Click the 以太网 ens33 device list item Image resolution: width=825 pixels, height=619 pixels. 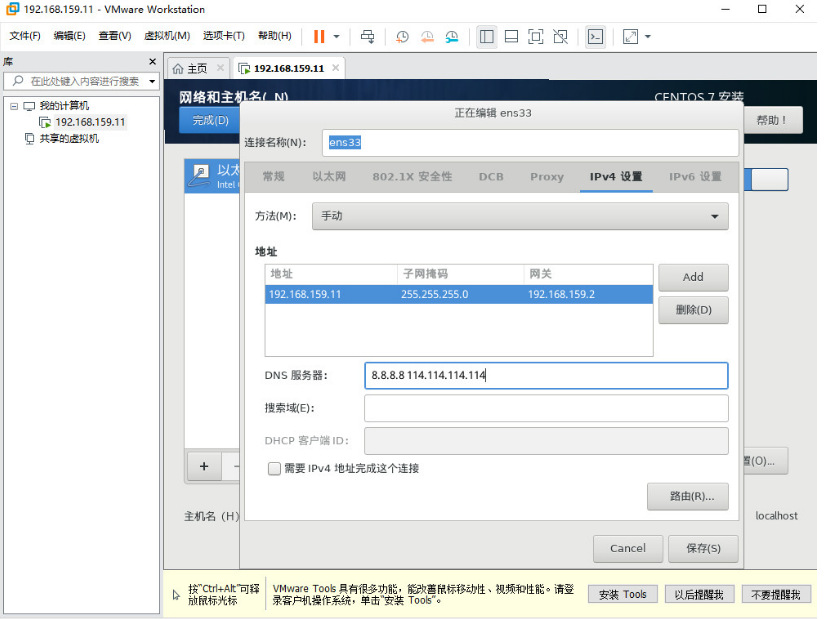(x=213, y=176)
